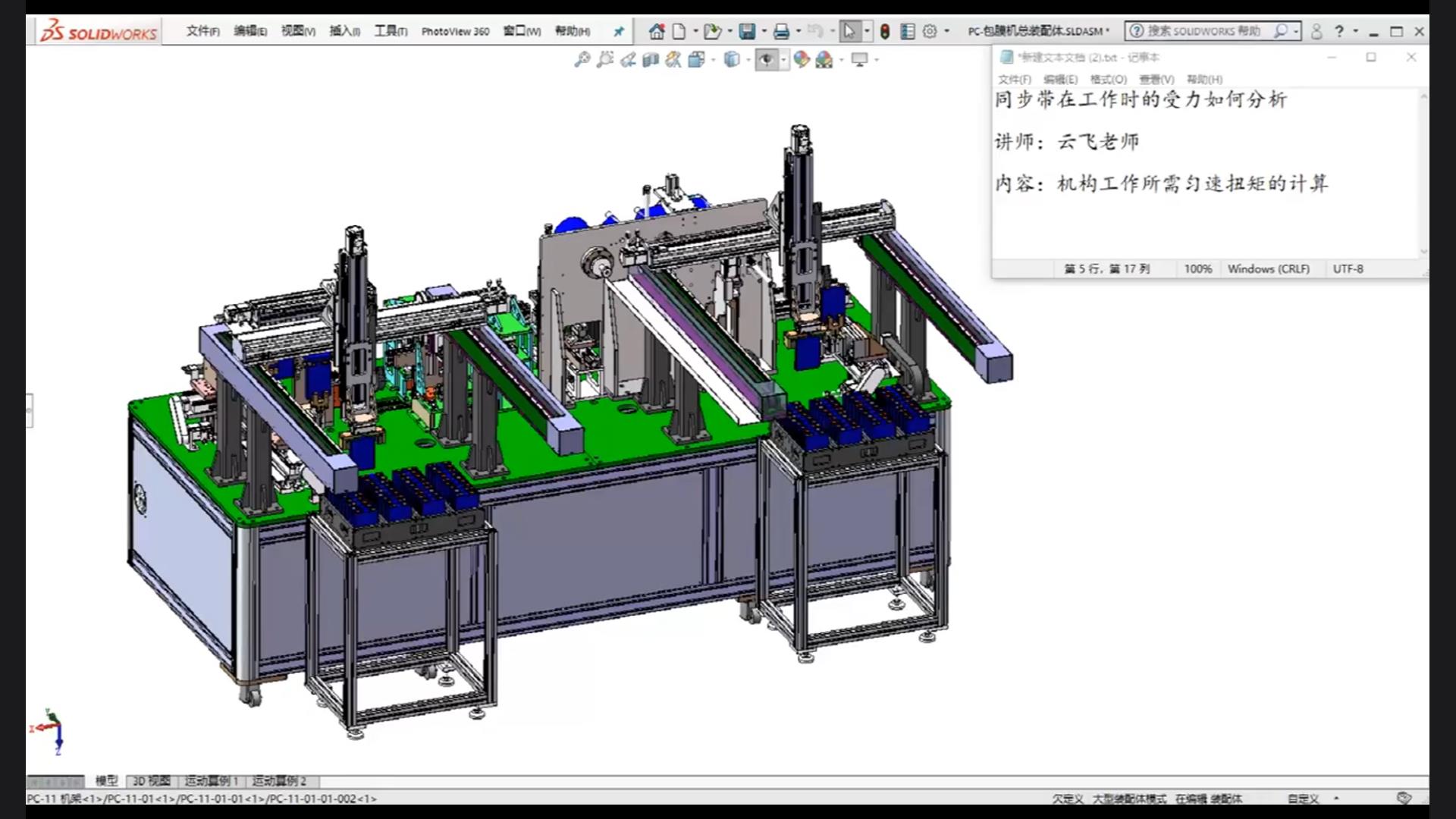Screen dimensions: 1456x819
Task: Save the assembly with the Save disk icon
Action: point(747,31)
